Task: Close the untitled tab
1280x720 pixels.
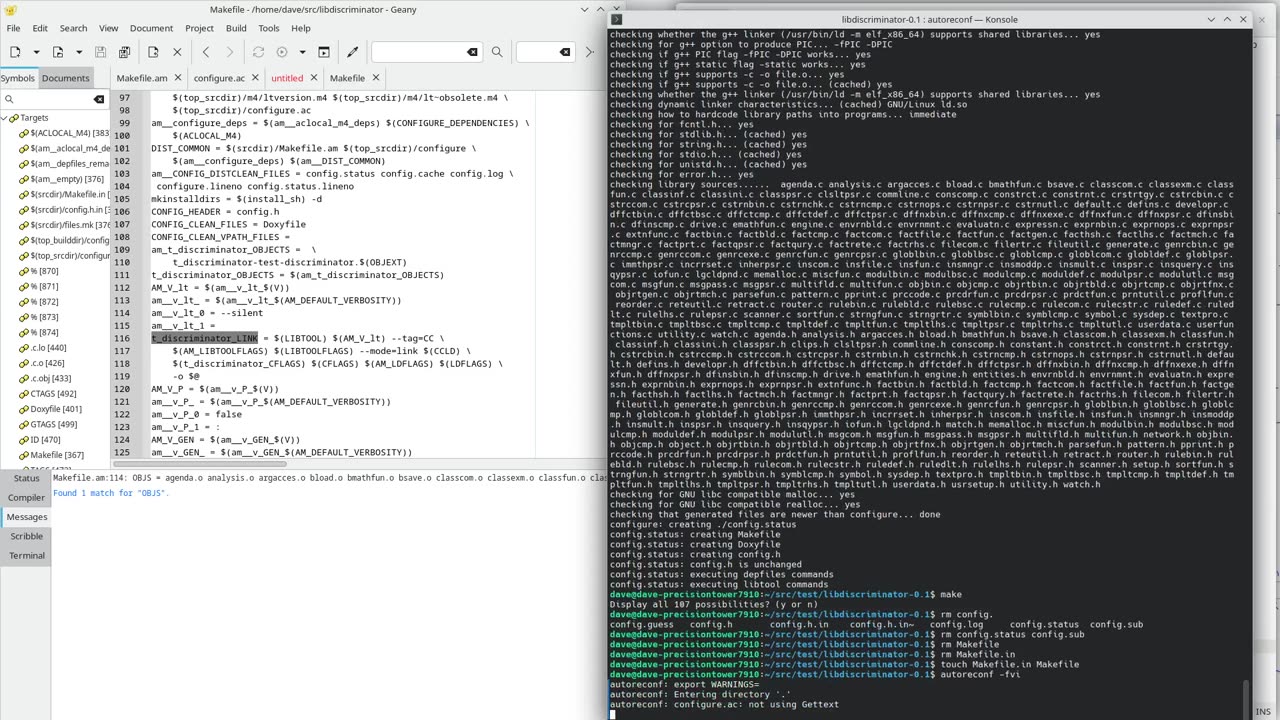Action: pos(314,78)
